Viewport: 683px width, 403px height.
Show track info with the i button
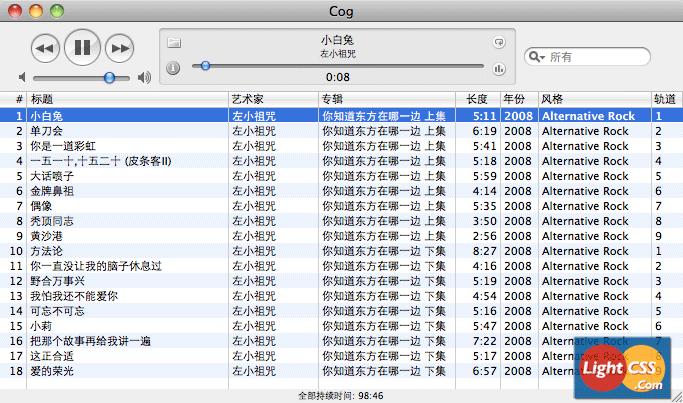click(173, 68)
